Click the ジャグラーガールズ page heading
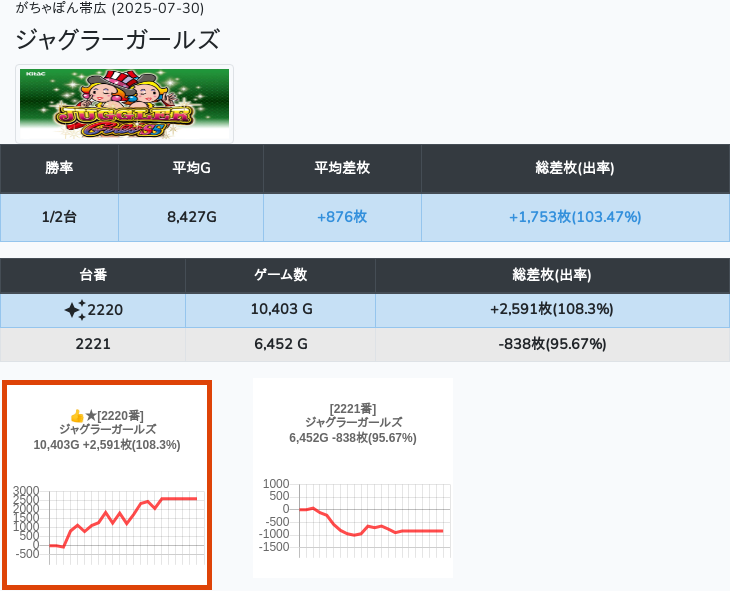The width and height of the screenshot is (730, 591). coord(117,40)
